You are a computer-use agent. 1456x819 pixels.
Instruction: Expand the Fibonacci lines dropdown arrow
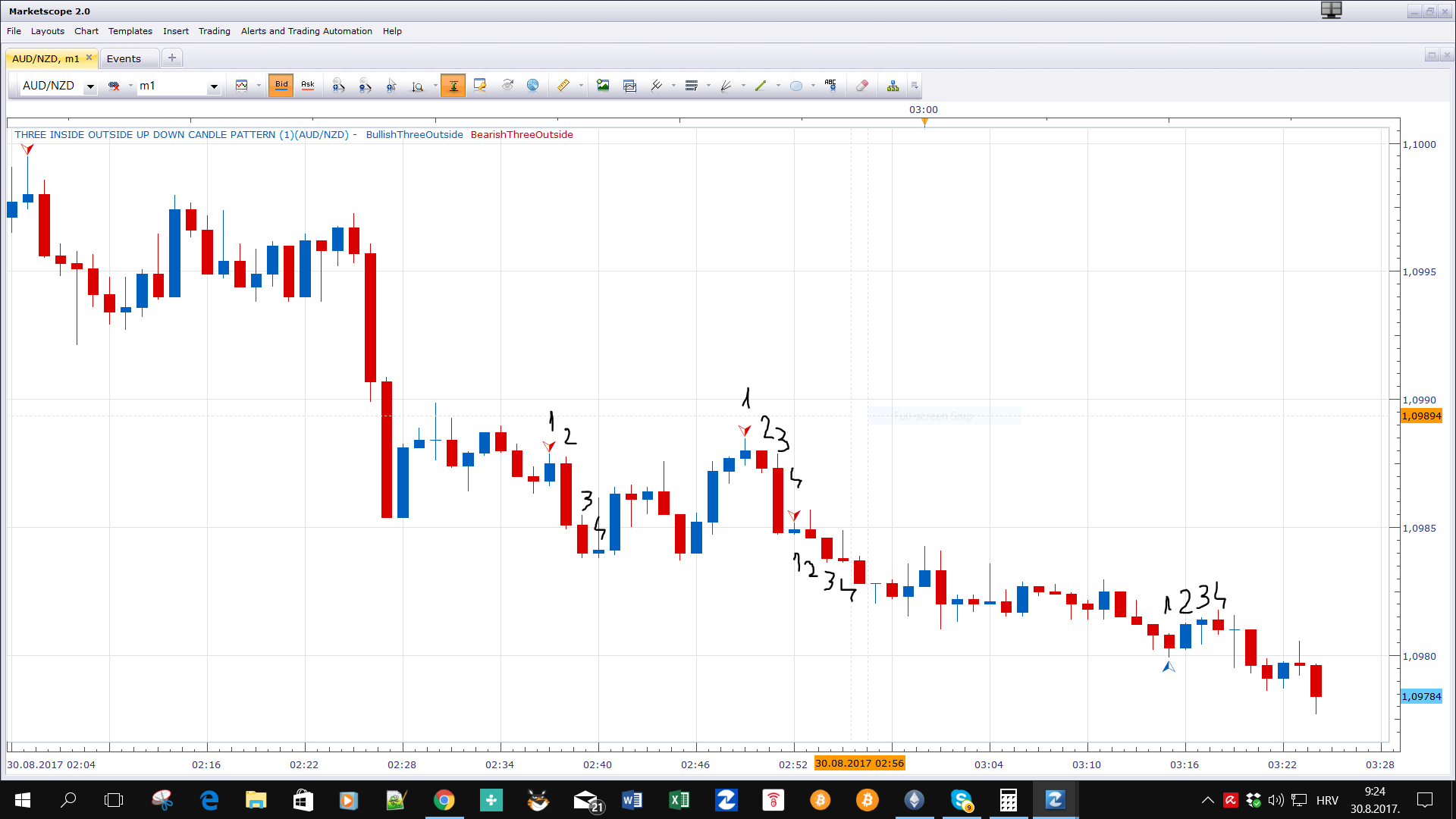708,86
